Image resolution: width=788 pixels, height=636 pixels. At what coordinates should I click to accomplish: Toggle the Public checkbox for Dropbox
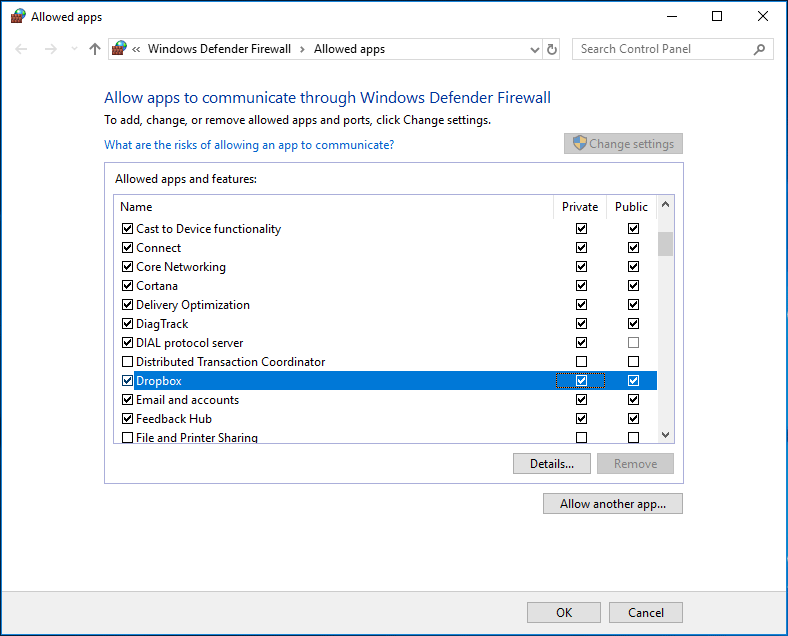pos(633,381)
